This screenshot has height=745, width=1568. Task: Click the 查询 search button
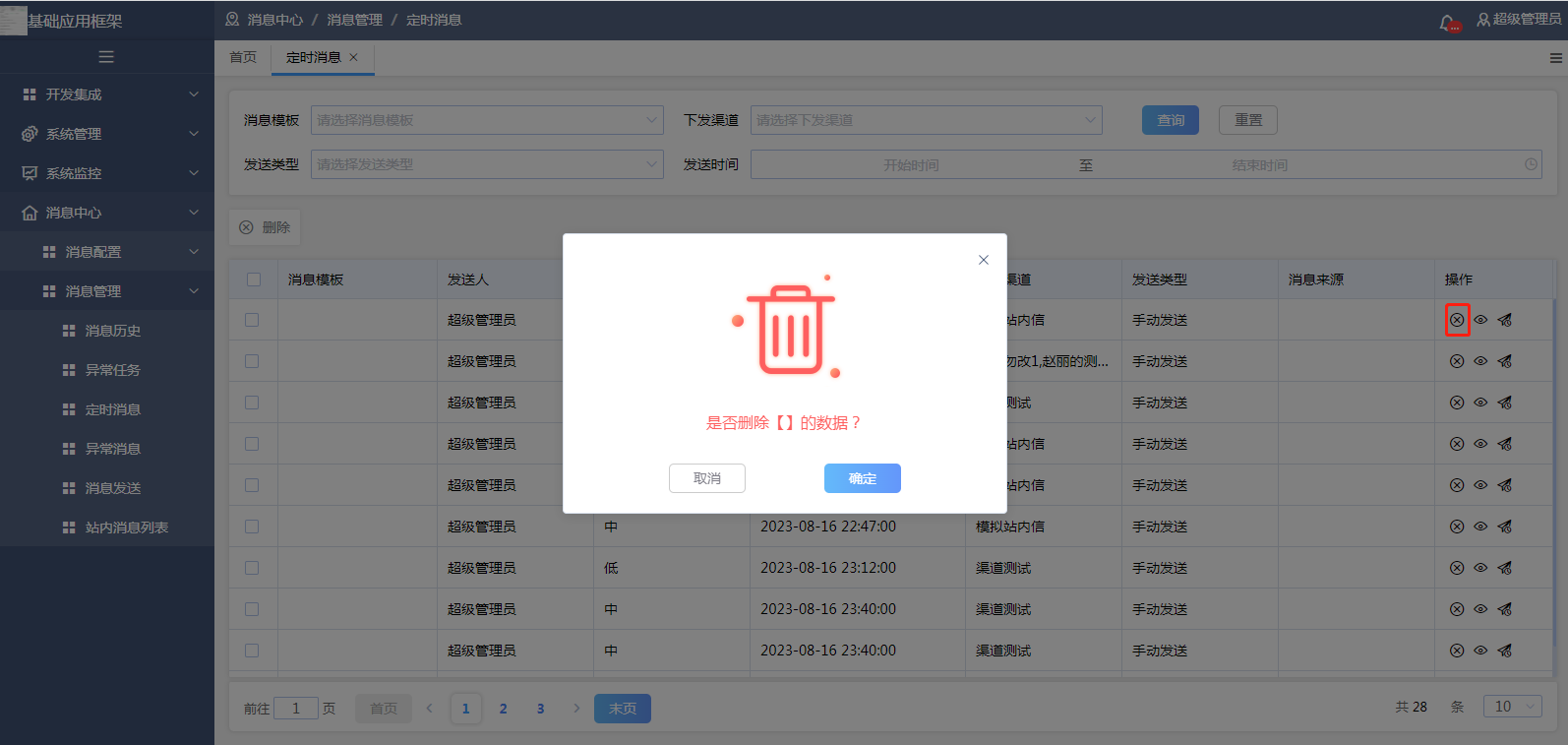pos(1171,120)
